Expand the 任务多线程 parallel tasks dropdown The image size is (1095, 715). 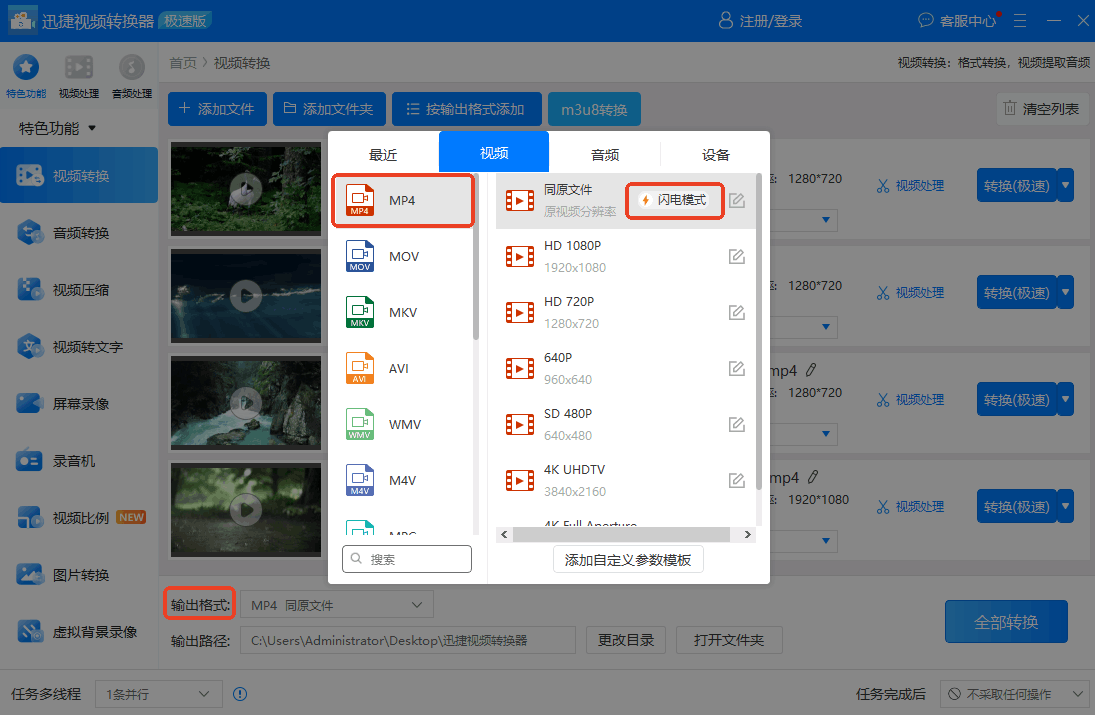(x=157, y=693)
